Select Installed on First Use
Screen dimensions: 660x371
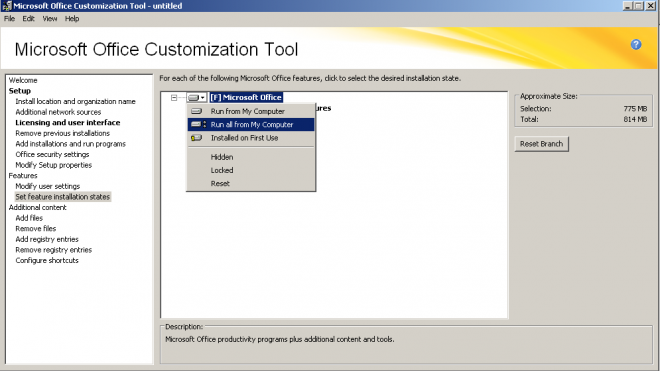pyautogui.click(x=251, y=138)
